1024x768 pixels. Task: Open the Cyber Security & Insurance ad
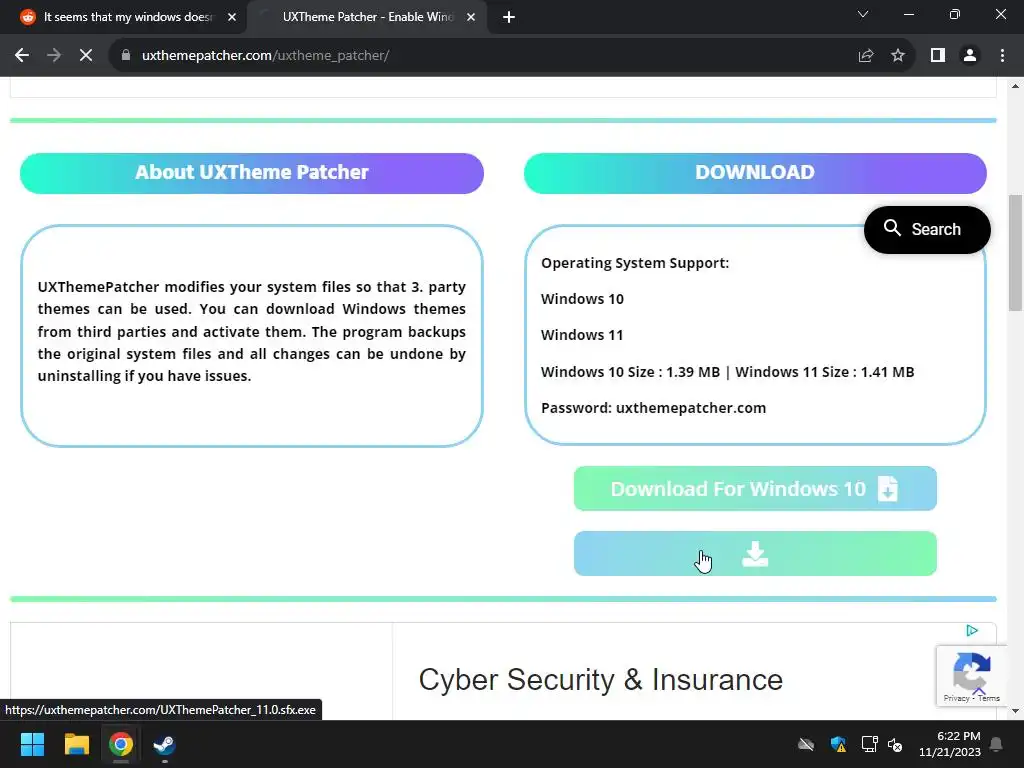[x=600, y=680]
